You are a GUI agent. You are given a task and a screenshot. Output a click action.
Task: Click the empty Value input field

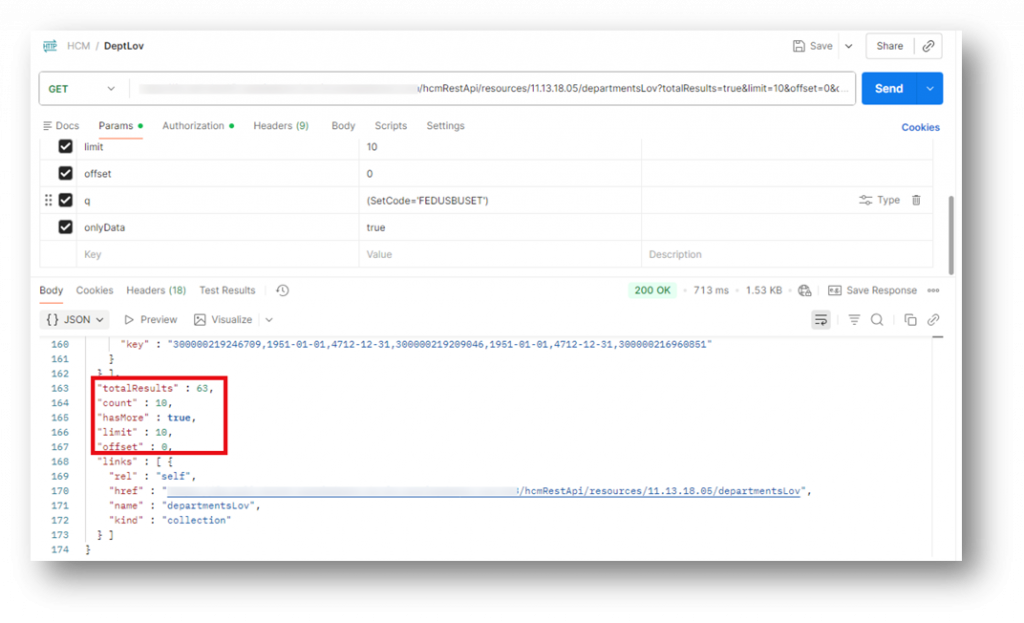(x=500, y=254)
